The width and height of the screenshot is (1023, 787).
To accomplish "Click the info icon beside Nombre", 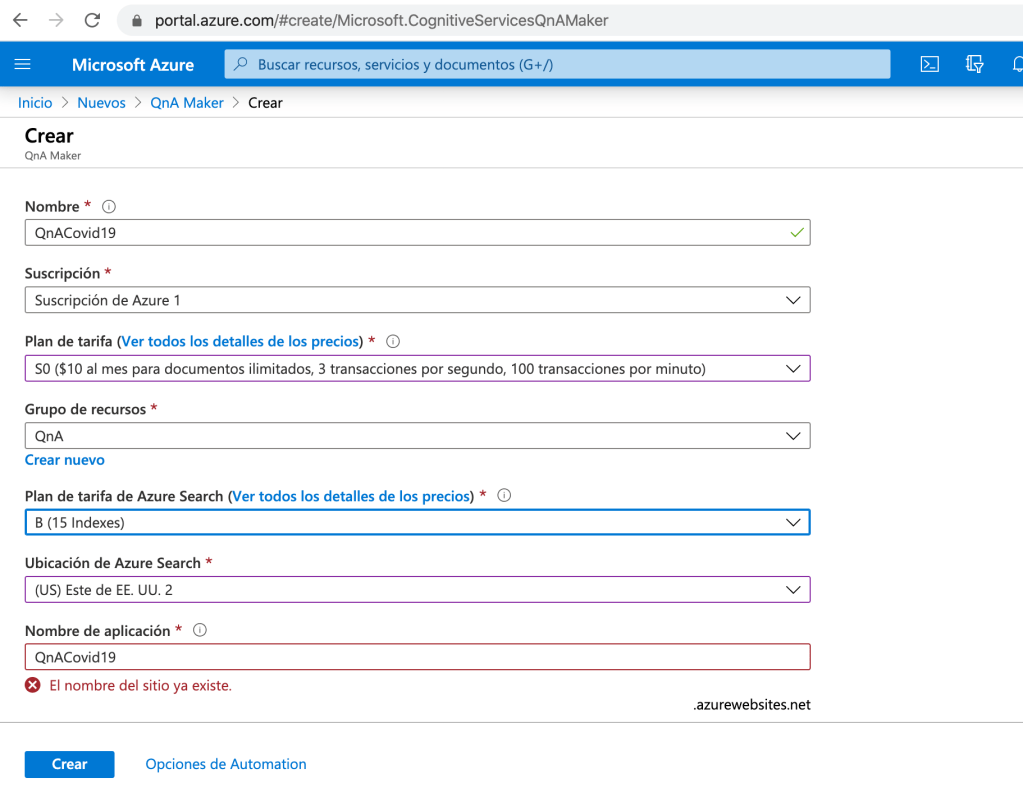I will [x=107, y=206].
